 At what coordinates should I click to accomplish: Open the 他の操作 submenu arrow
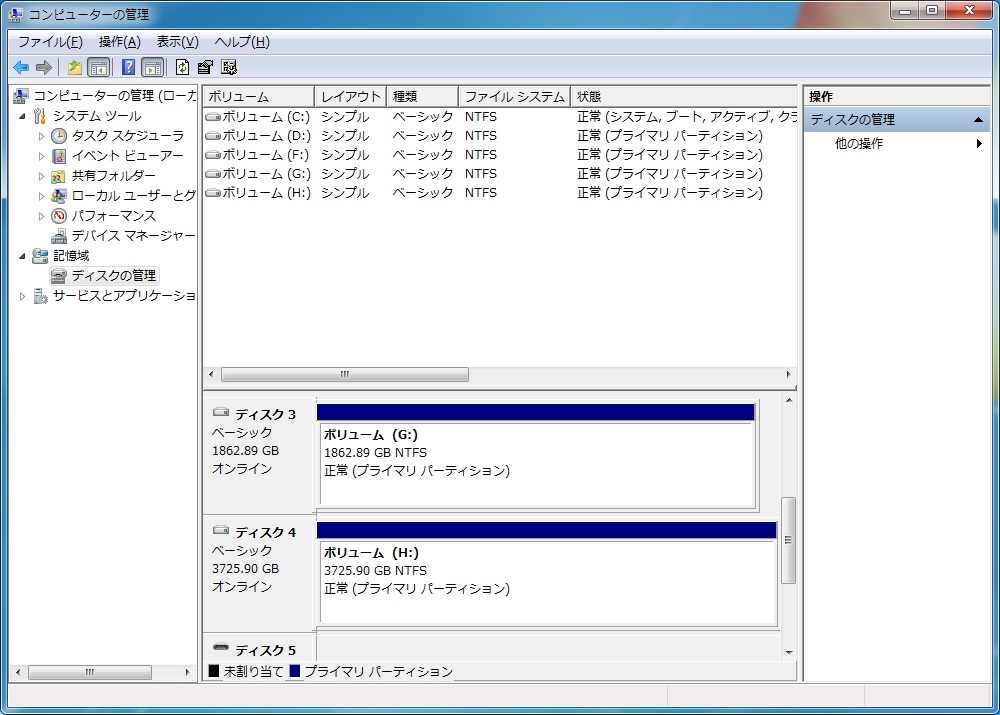979,144
